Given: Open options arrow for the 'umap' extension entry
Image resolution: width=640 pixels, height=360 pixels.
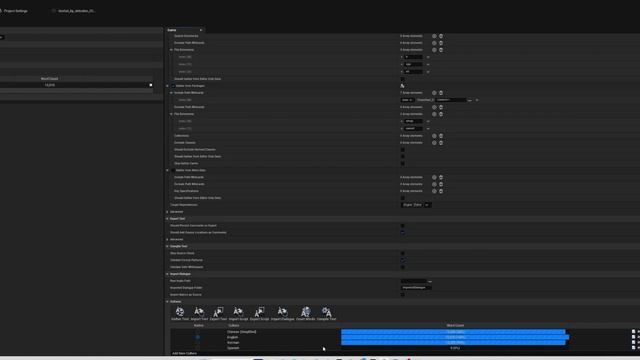Looking at the screenshot, I should point(428,121).
